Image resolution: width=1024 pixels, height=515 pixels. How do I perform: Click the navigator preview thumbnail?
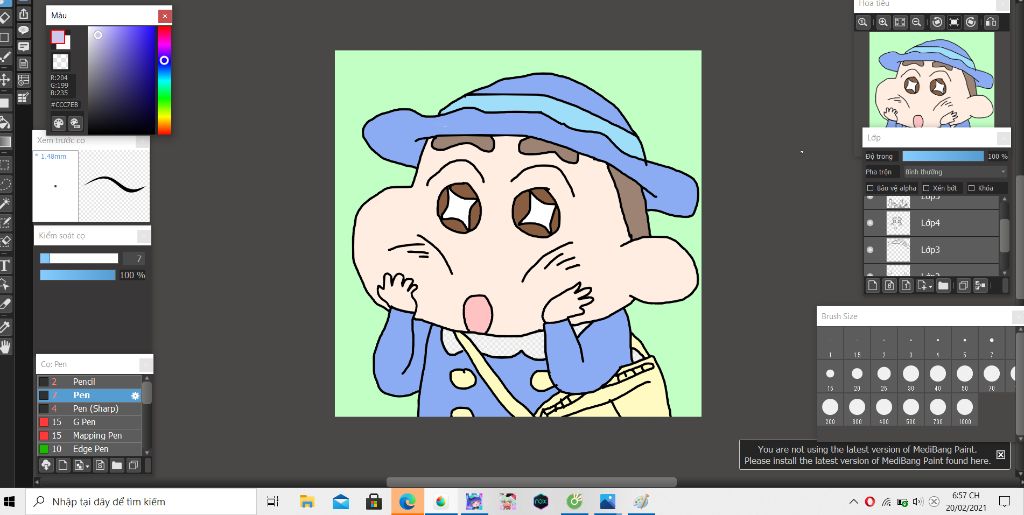[934, 80]
